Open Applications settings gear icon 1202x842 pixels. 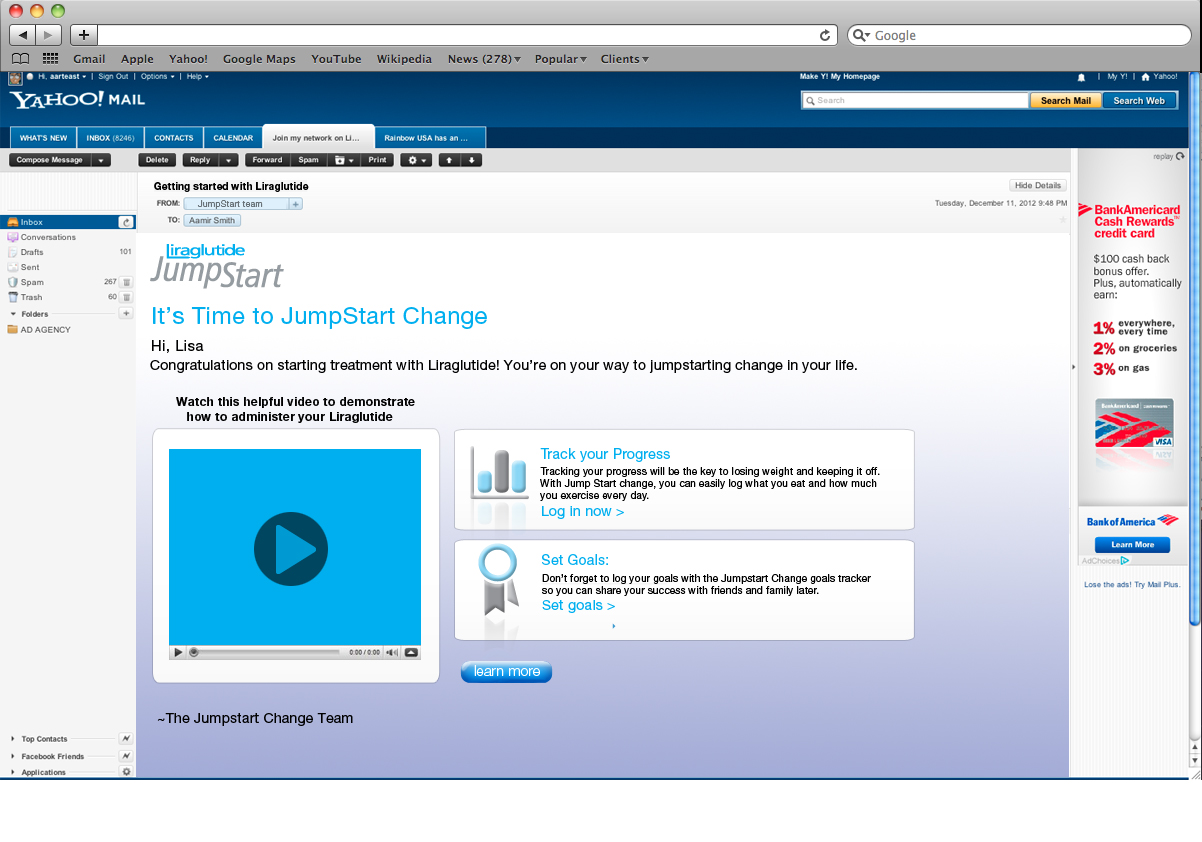pyautogui.click(x=126, y=772)
